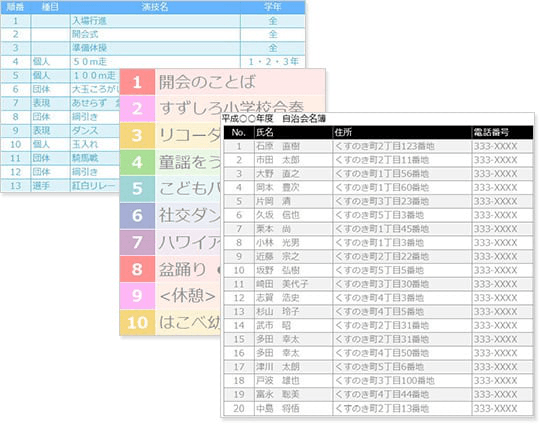Screen dimensions: 540x432
Task: Select the green number 4 tile
Action: click(137, 162)
